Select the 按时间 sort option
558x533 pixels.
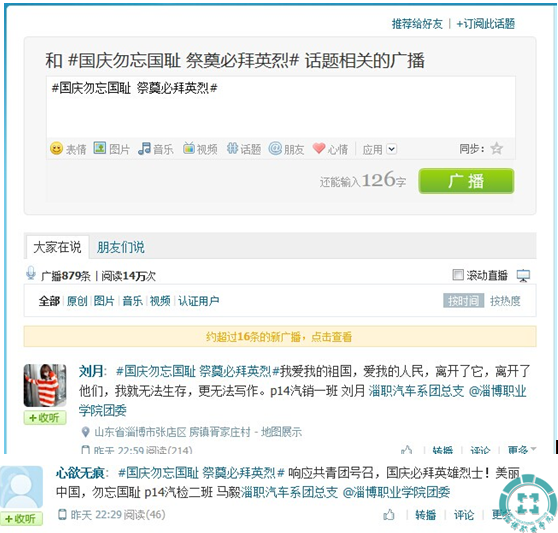click(x=463, y=301)
